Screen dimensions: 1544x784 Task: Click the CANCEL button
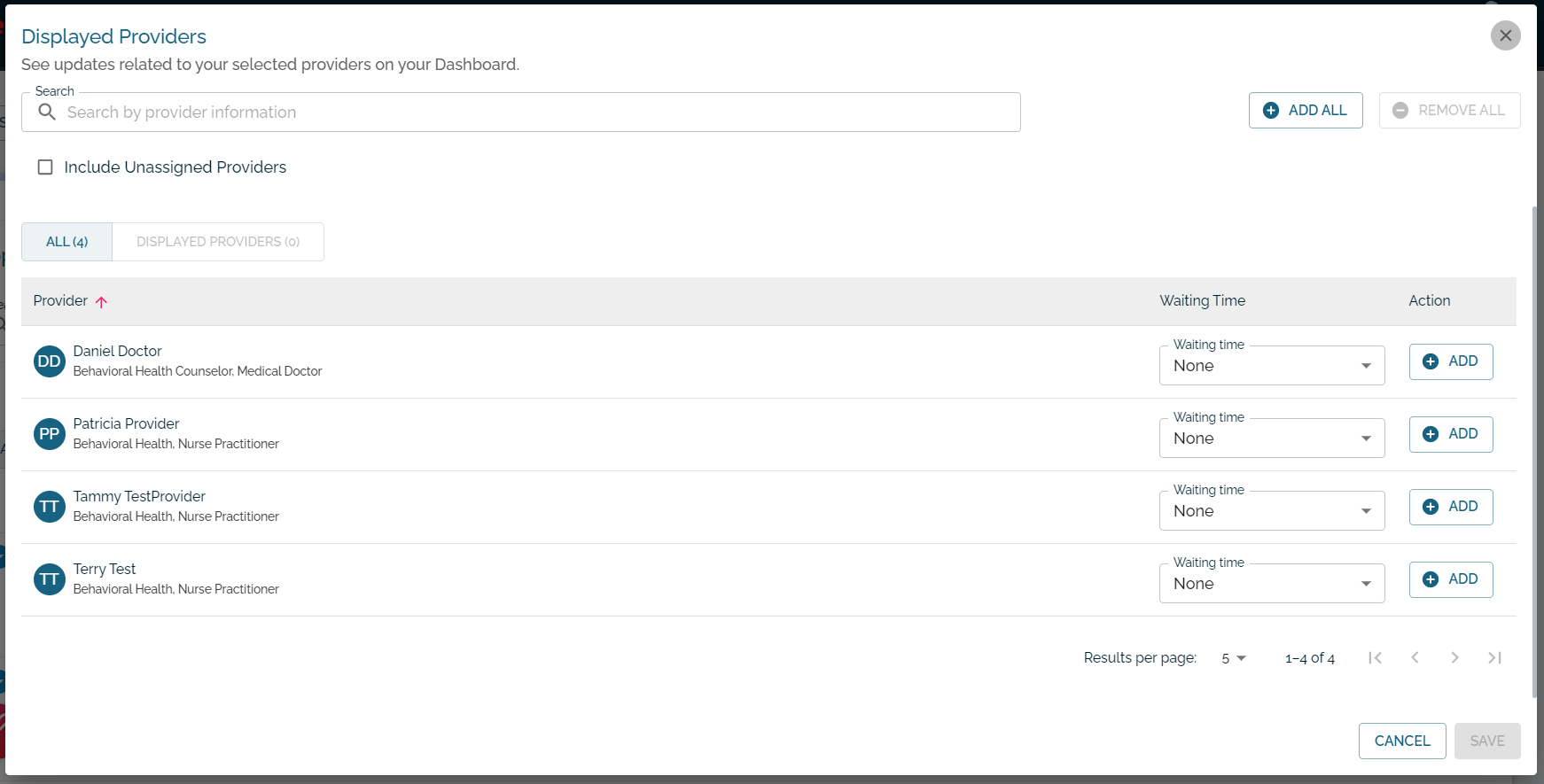coord(1402,741)
